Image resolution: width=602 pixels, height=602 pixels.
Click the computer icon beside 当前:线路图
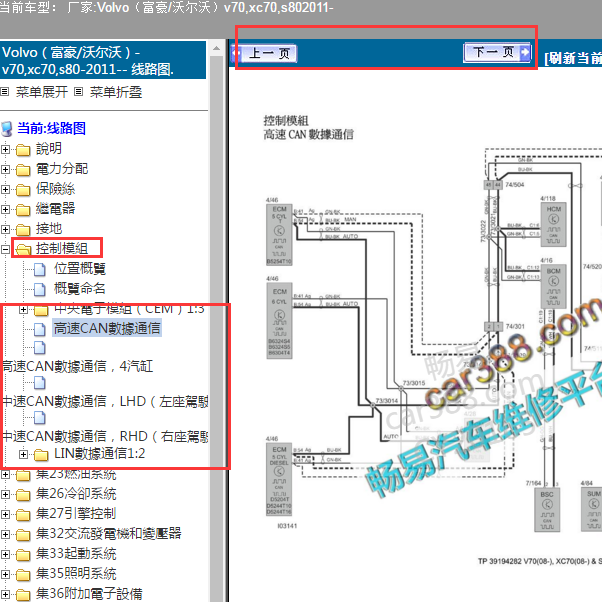7,129
